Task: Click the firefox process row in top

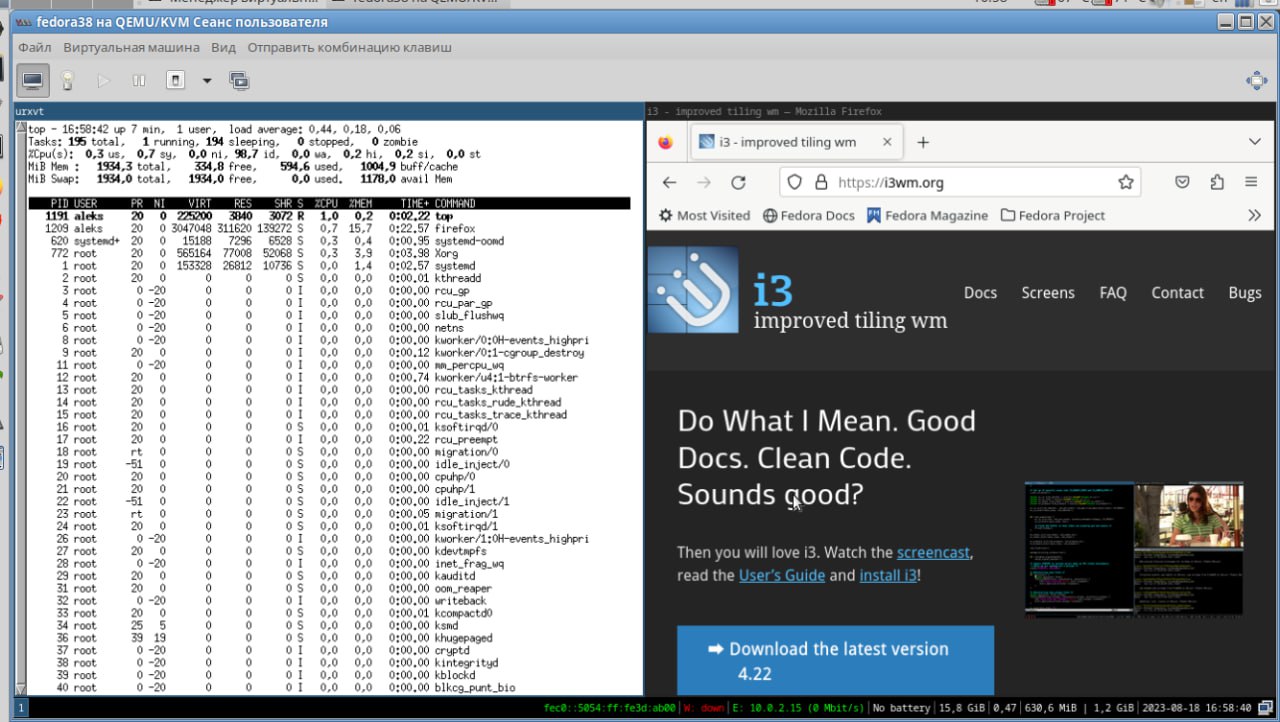Action: 329,229
